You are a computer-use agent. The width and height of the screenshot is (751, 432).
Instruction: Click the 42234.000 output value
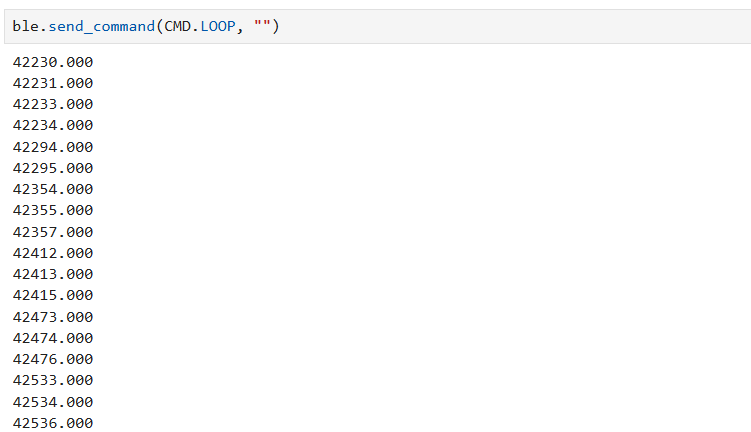tap(53, 125)
